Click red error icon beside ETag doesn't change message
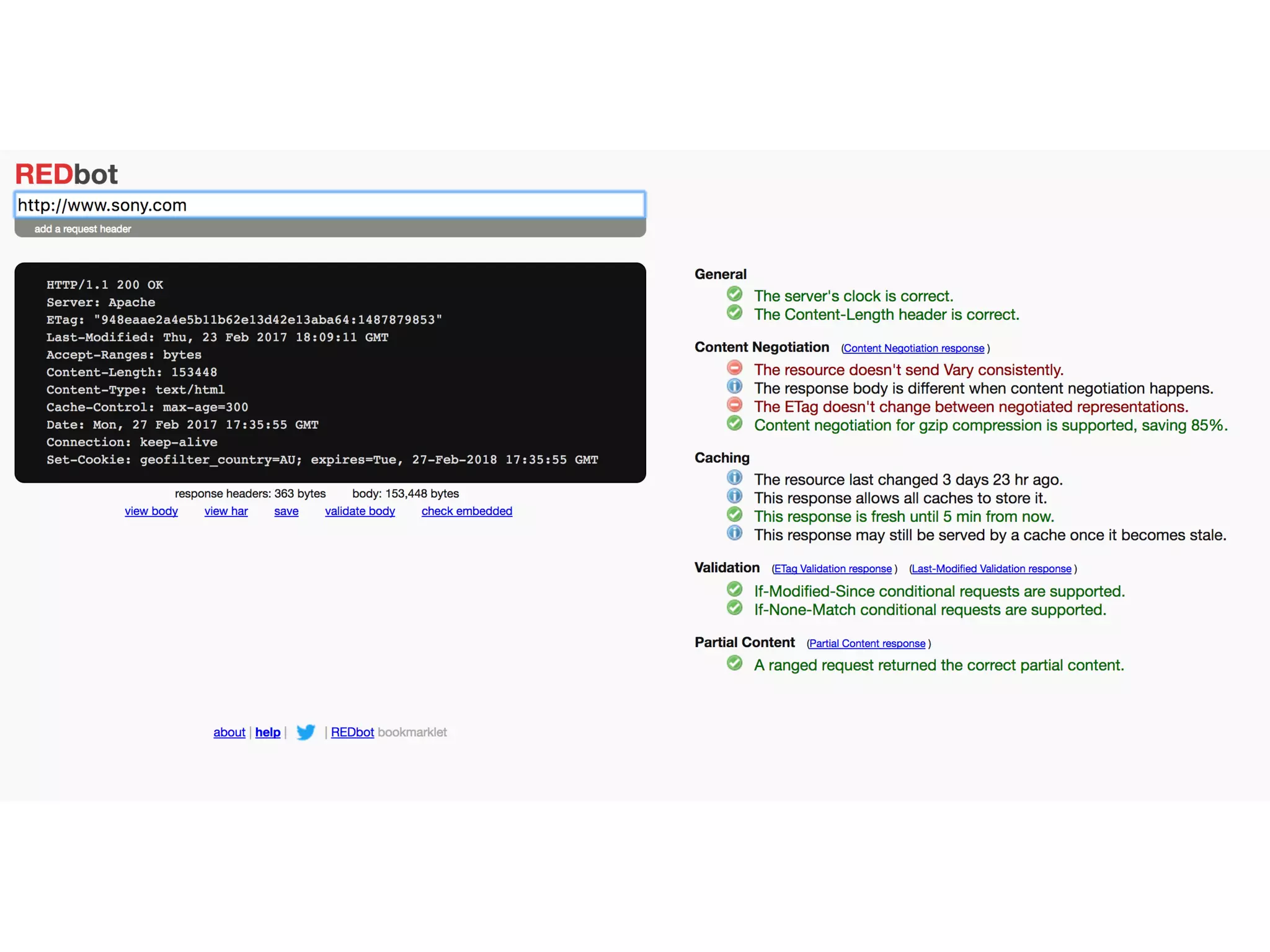 (734, 405)
